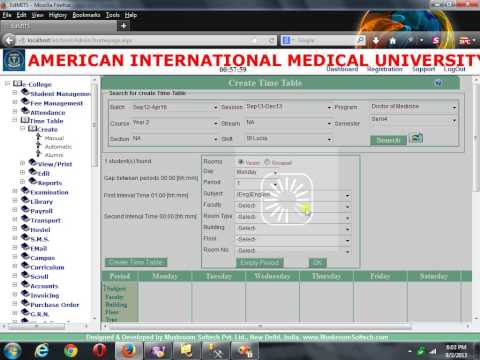Open the Course dropdown

175,123
